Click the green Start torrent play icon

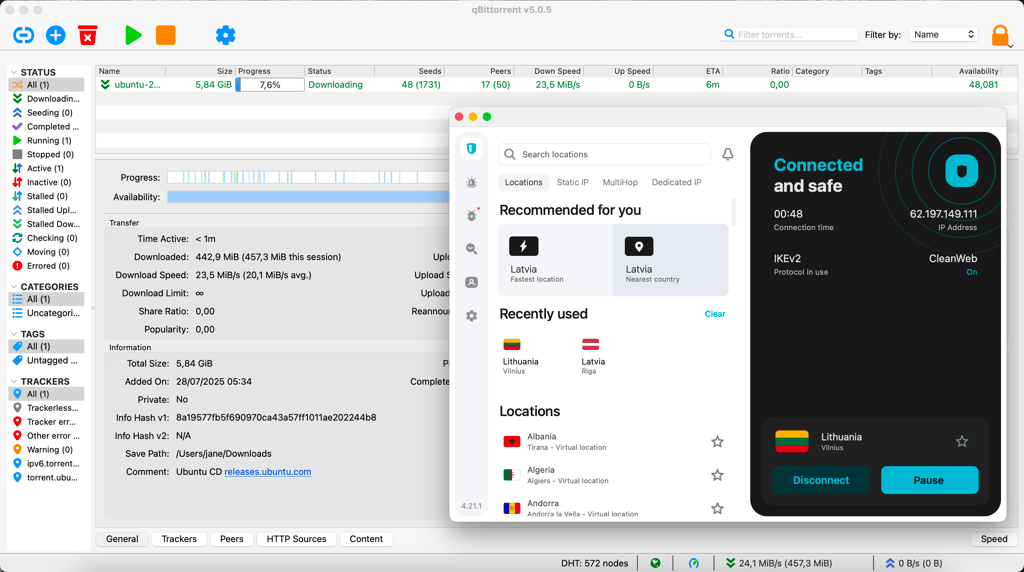click(133, 35)
